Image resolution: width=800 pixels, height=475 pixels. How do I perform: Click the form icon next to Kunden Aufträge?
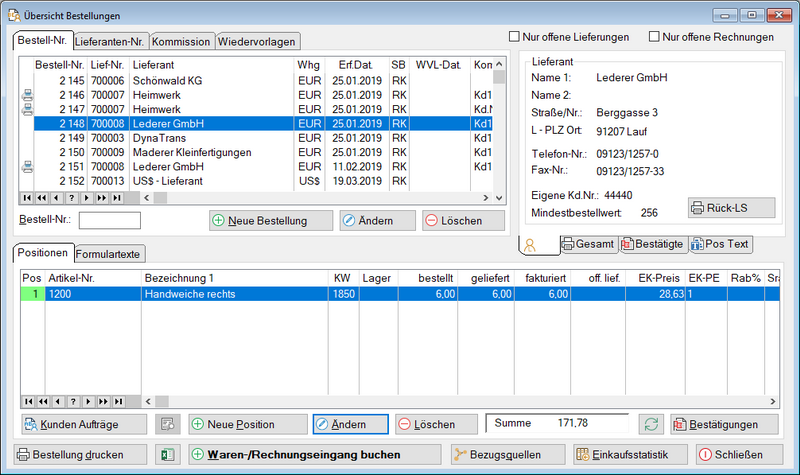[x=166, y=424]
